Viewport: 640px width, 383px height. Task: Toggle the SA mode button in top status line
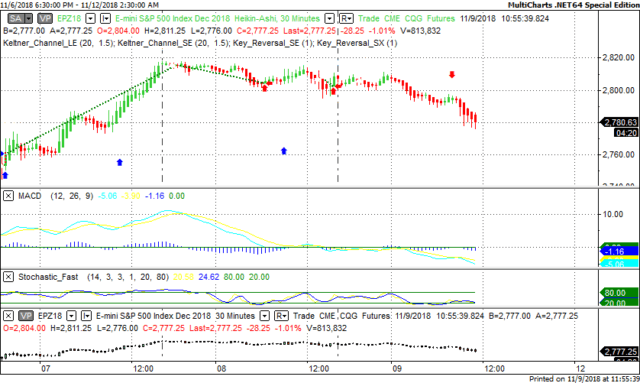16,19
